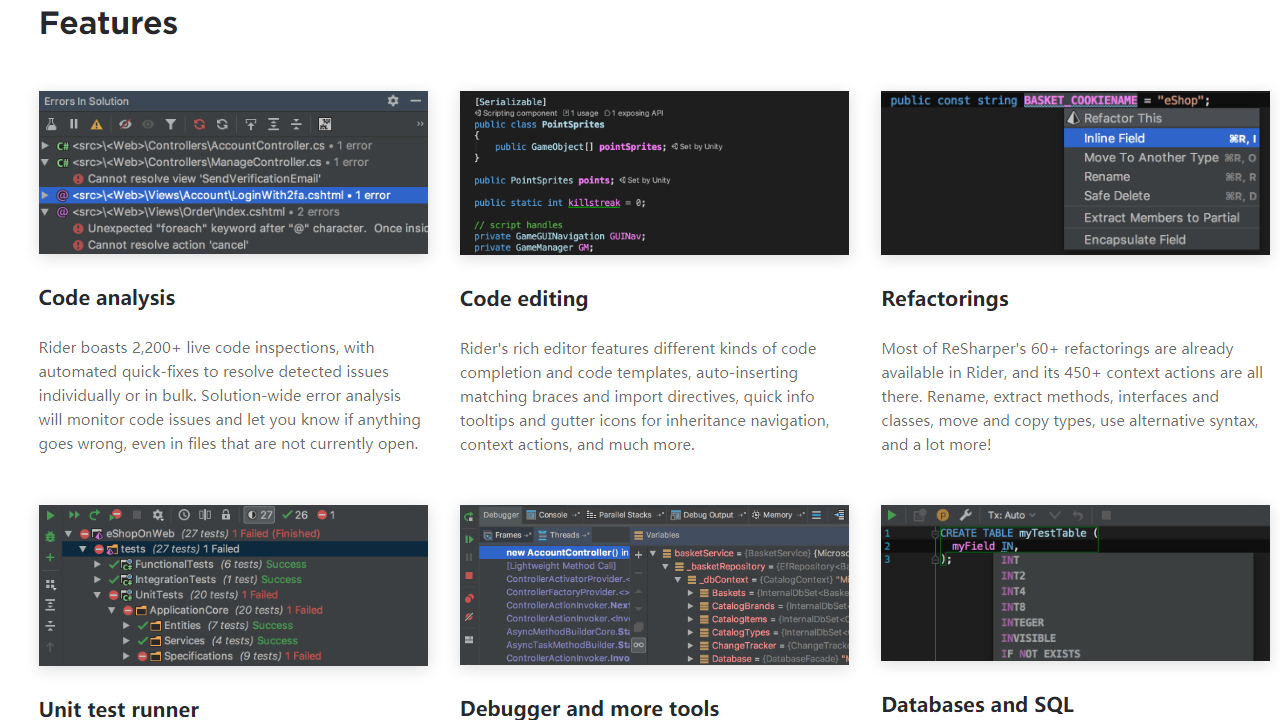Click the rerun tests curved arrow icon

95,515
